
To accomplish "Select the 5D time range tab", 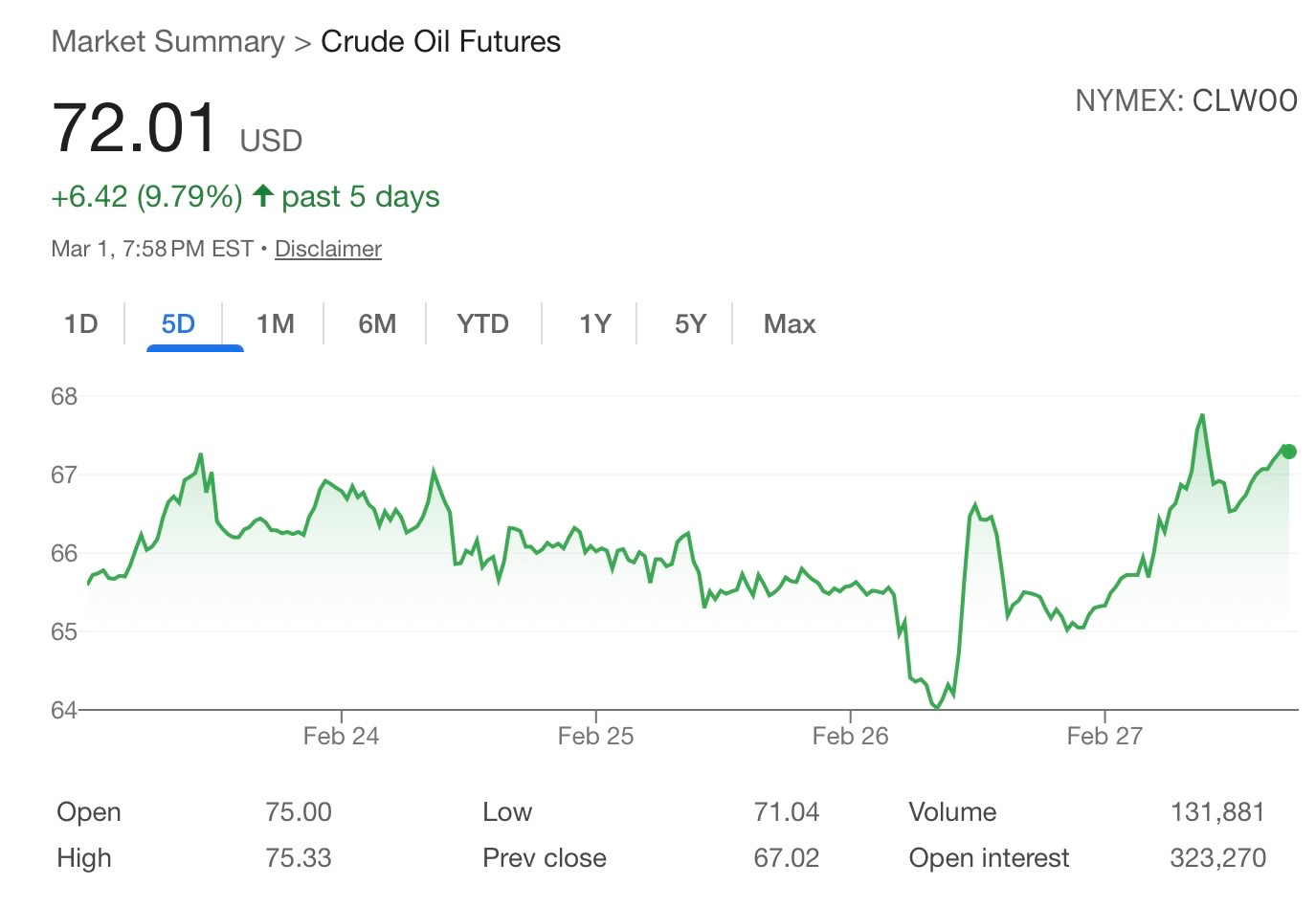I will tap(178, 324).
